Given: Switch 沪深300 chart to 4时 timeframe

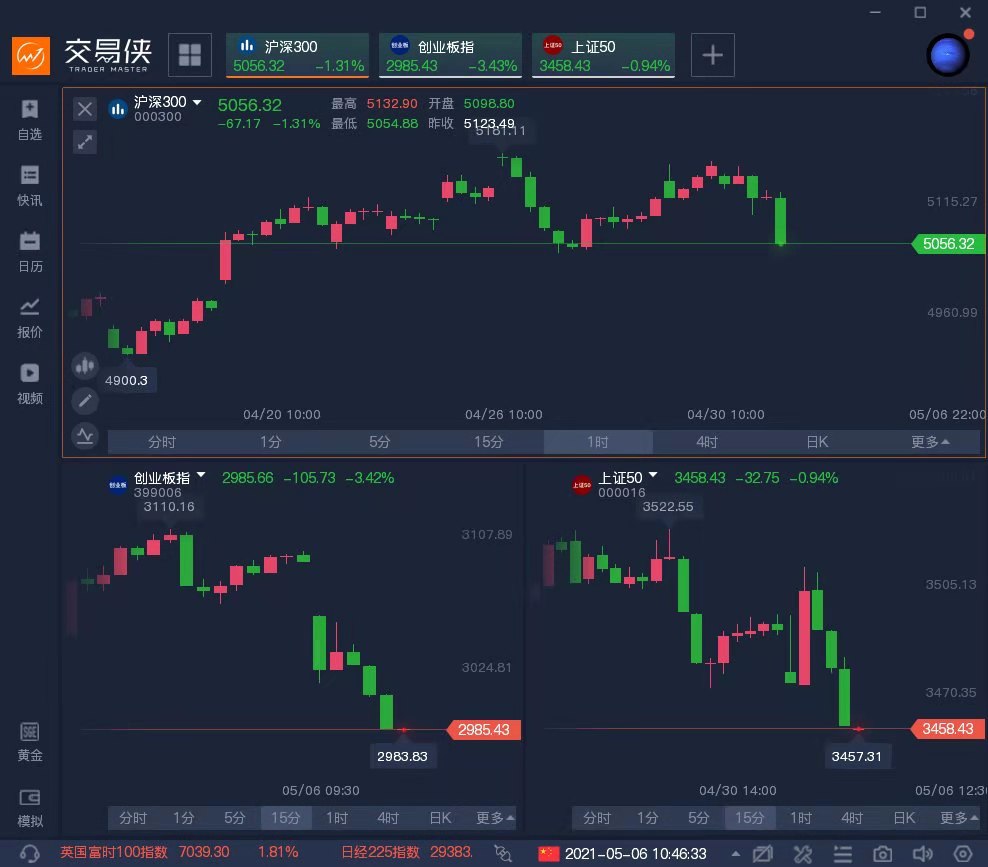Looking at the screenshot, I should click(707, 442).
